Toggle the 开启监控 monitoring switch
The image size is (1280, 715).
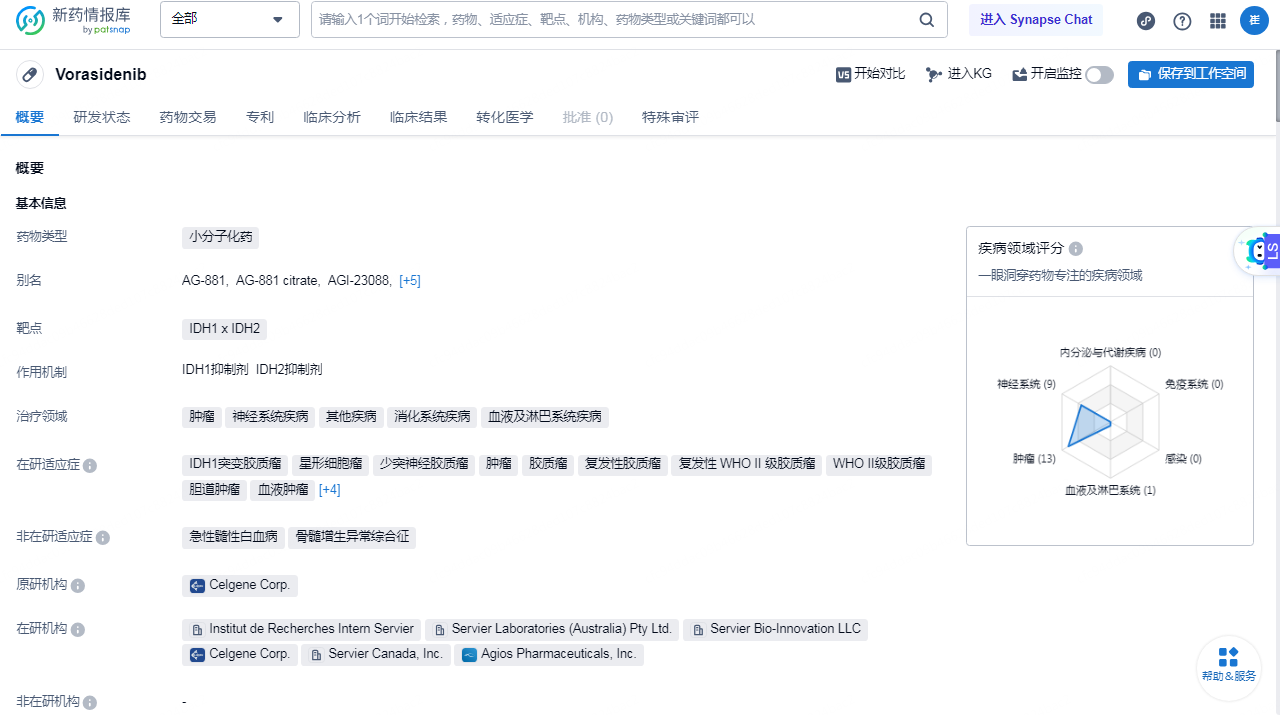(x=1098, y=74)
